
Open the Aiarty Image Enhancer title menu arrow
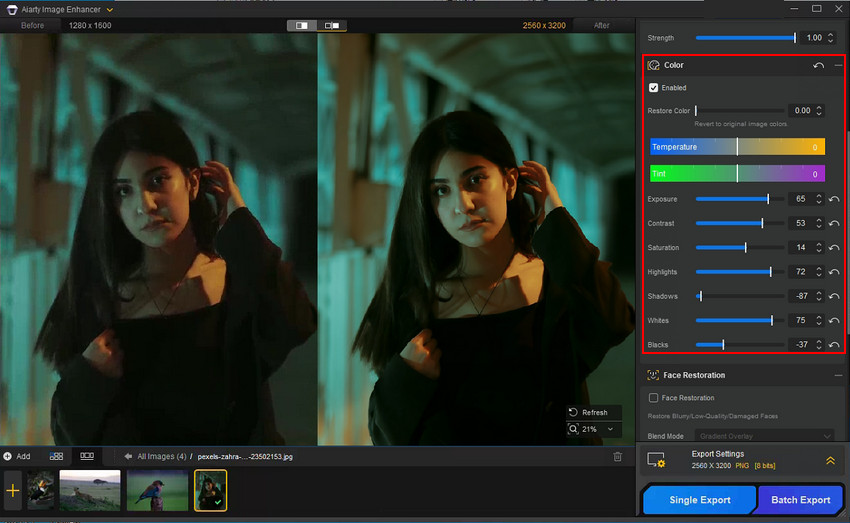coord(110,10)
